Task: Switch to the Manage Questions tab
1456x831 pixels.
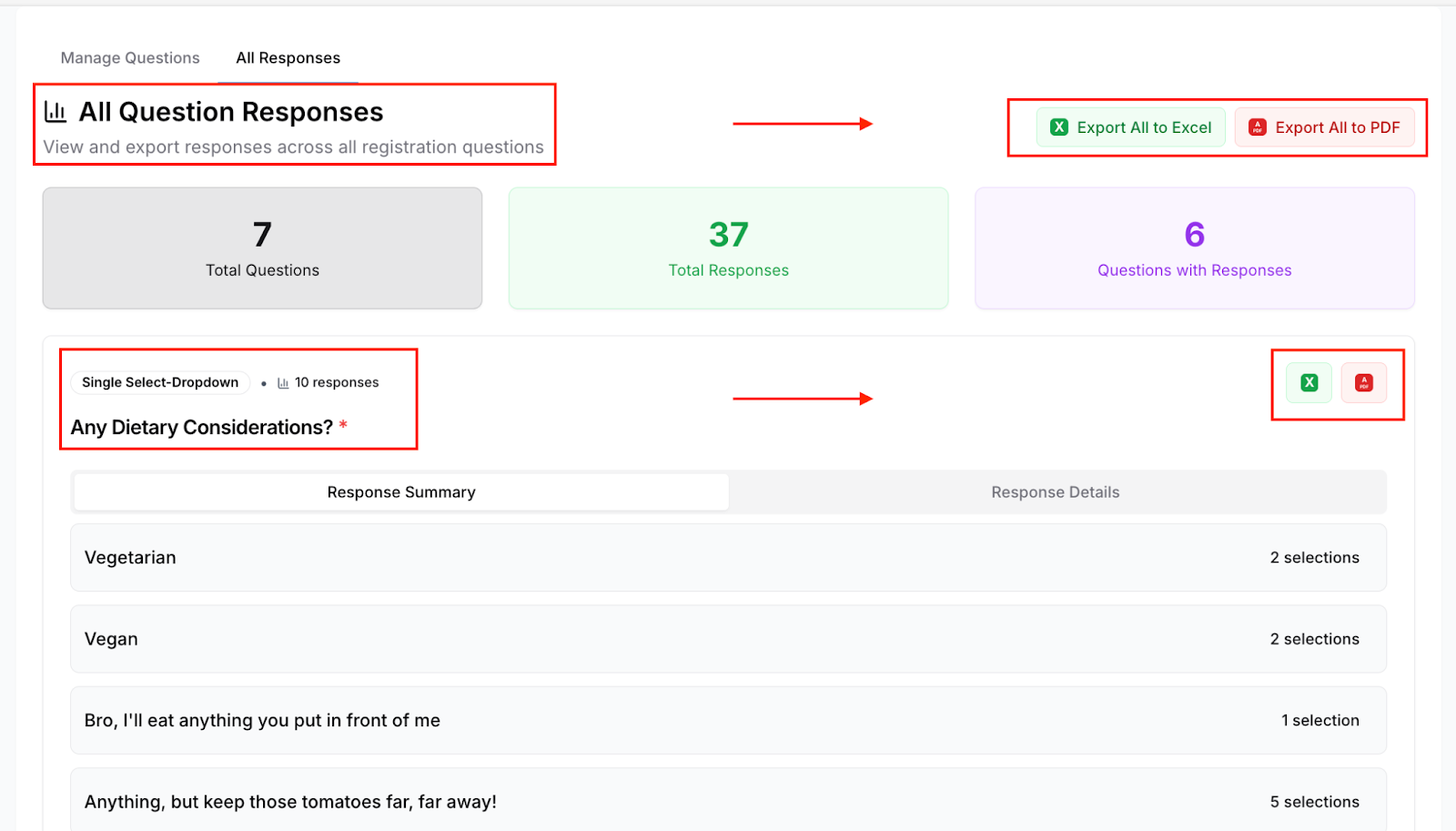Action: coord(130,58)
